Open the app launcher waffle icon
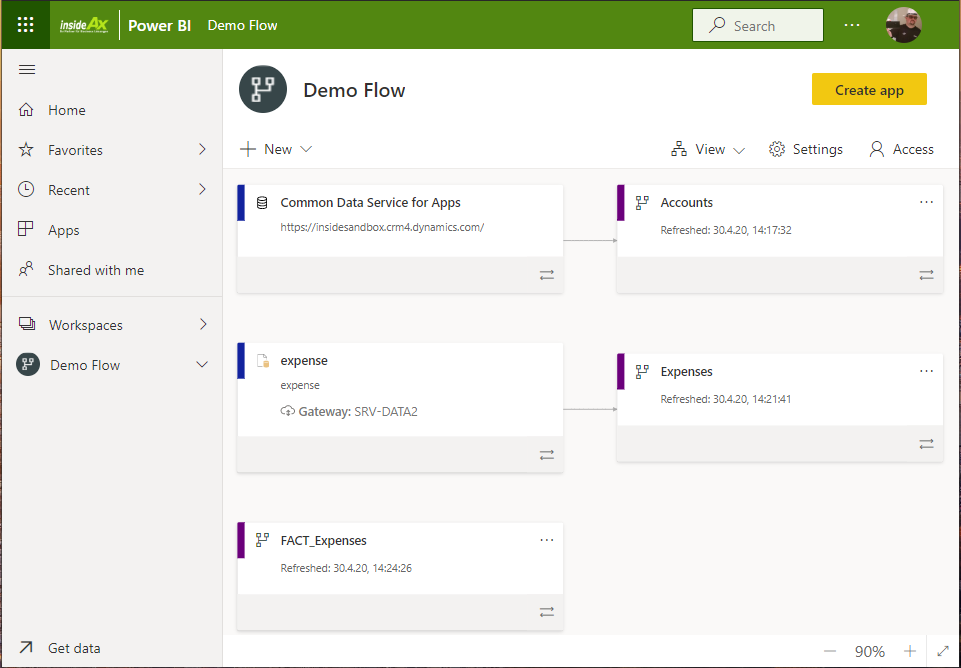The width and height of the screenshot is (961, 668). (26, 25)
